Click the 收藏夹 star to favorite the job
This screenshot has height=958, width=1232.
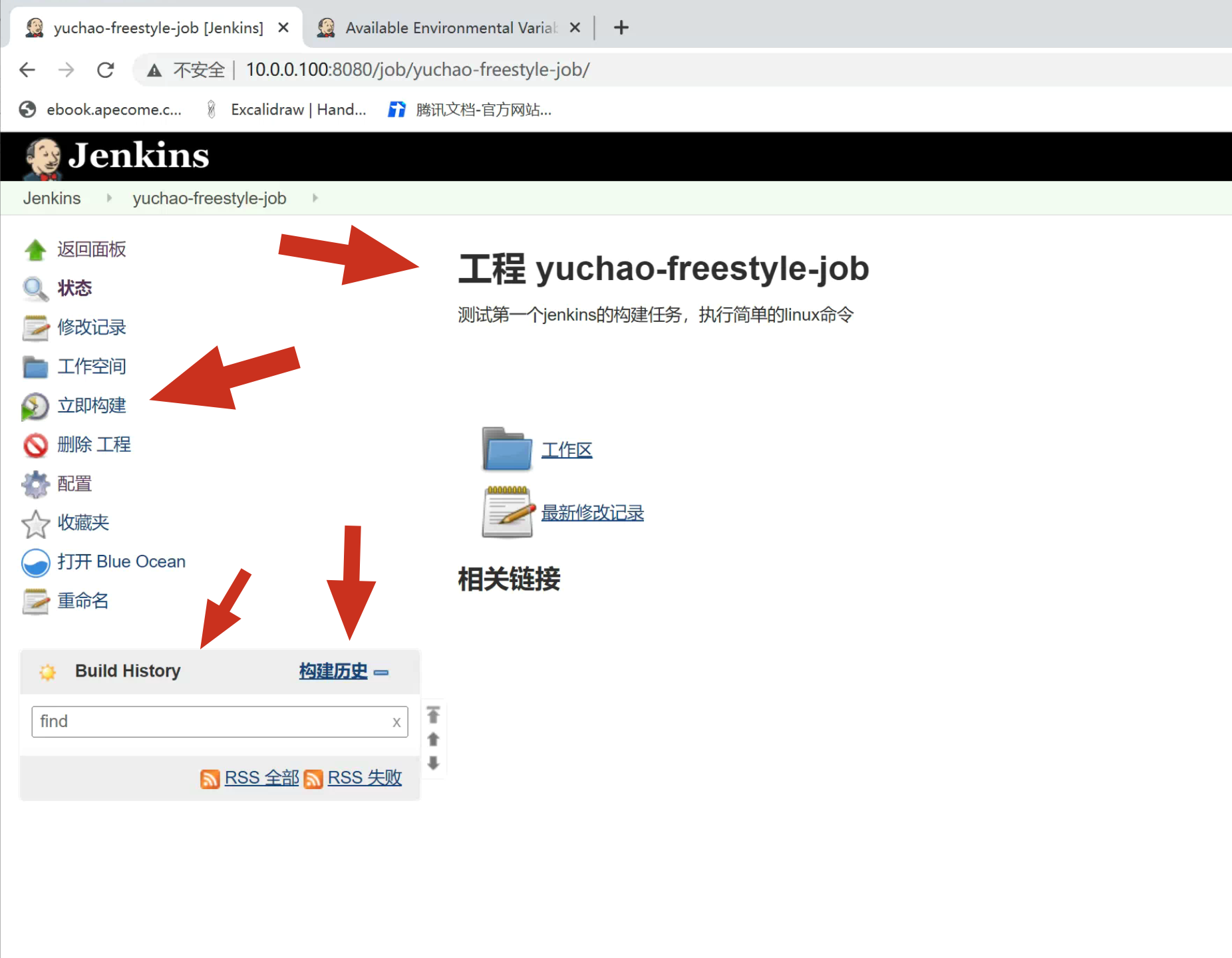click(x=35, y=523)
